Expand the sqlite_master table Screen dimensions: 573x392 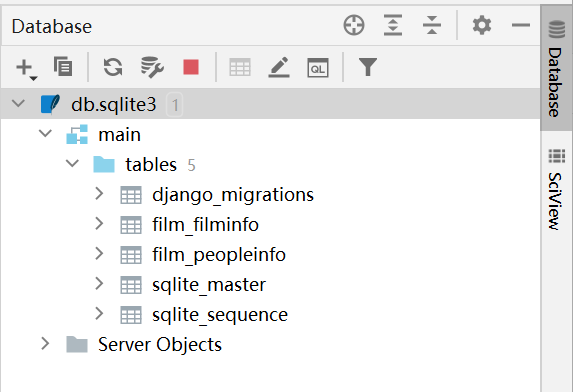pos(99,283)
